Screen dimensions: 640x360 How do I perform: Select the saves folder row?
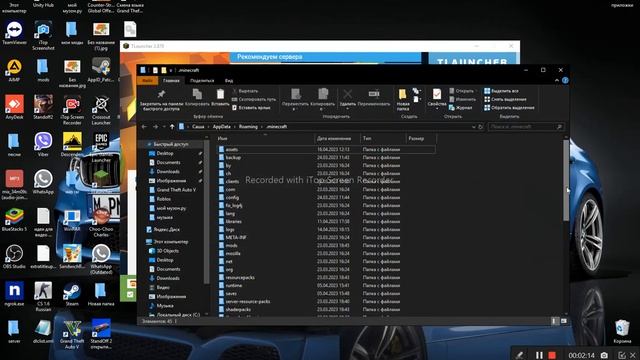point(326,293)
